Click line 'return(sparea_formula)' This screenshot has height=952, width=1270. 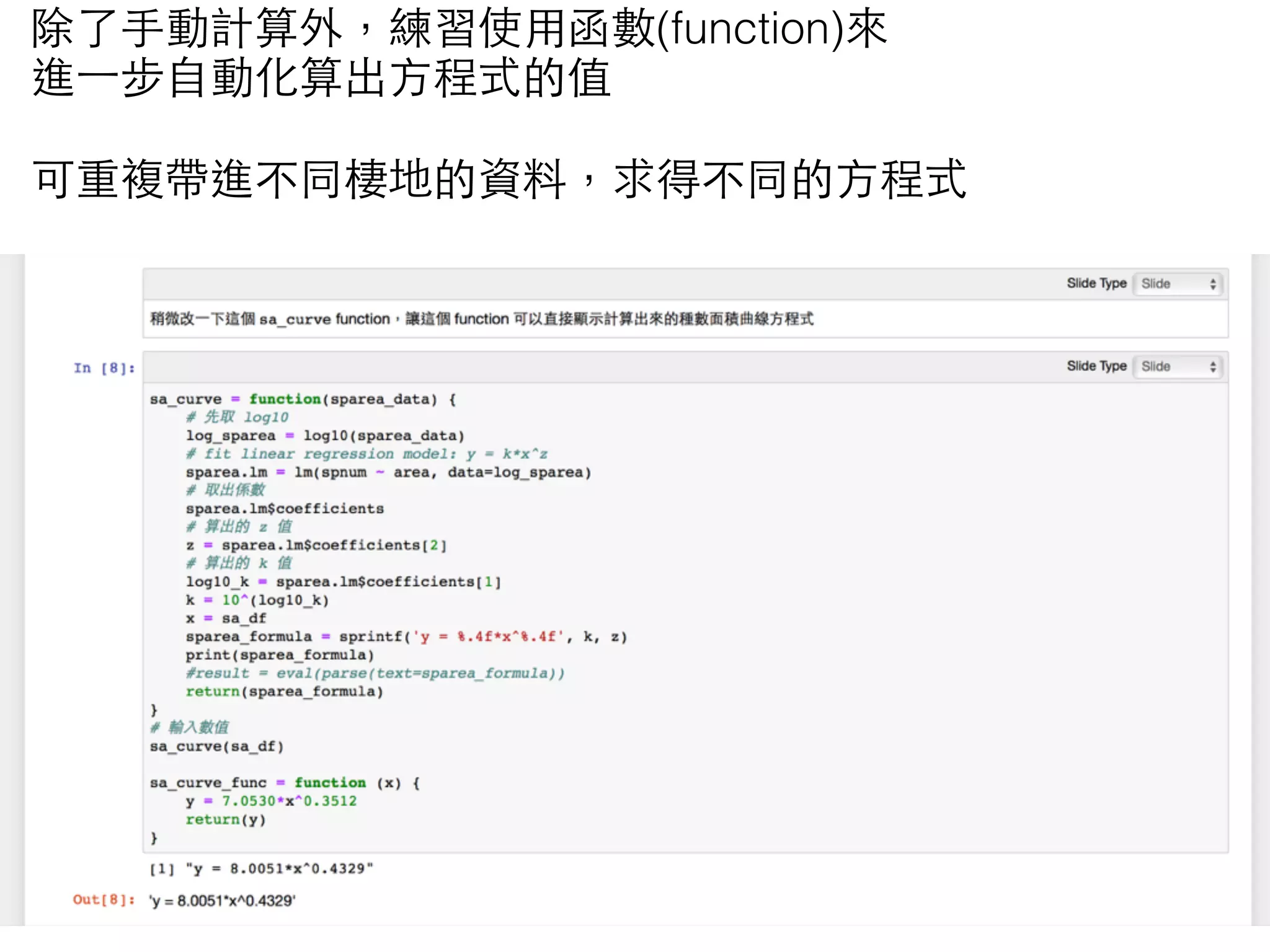[x=285, y=692]
